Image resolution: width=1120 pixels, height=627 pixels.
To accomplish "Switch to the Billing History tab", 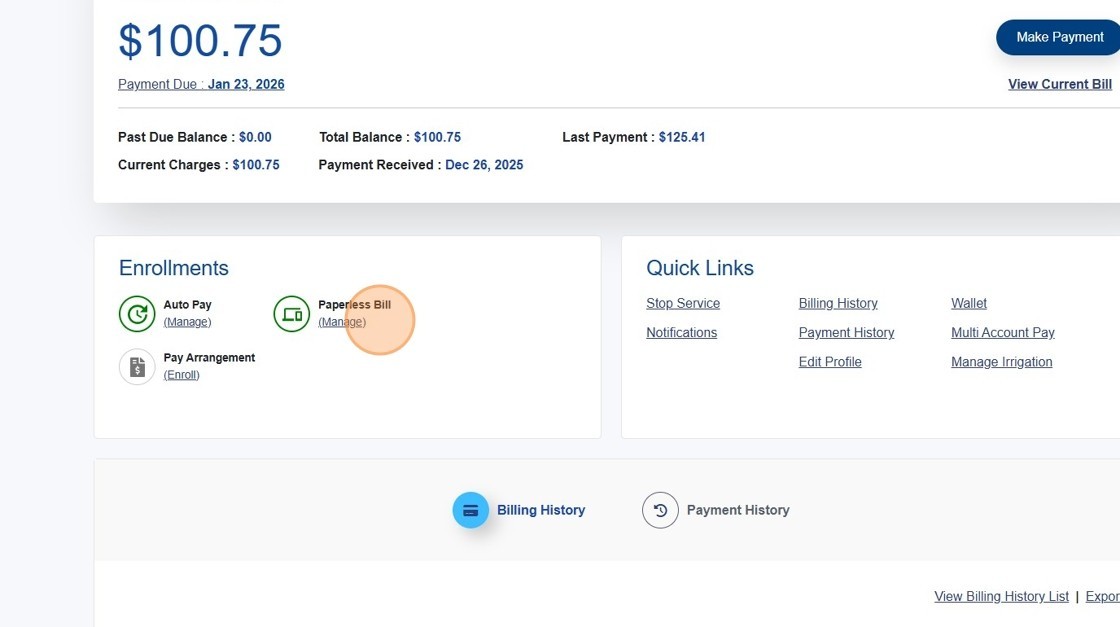I will tap(540, 510).
